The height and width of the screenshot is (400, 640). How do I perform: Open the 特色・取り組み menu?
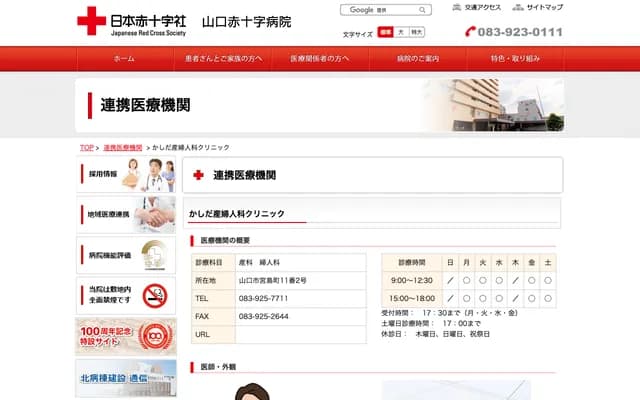[516, 59]
